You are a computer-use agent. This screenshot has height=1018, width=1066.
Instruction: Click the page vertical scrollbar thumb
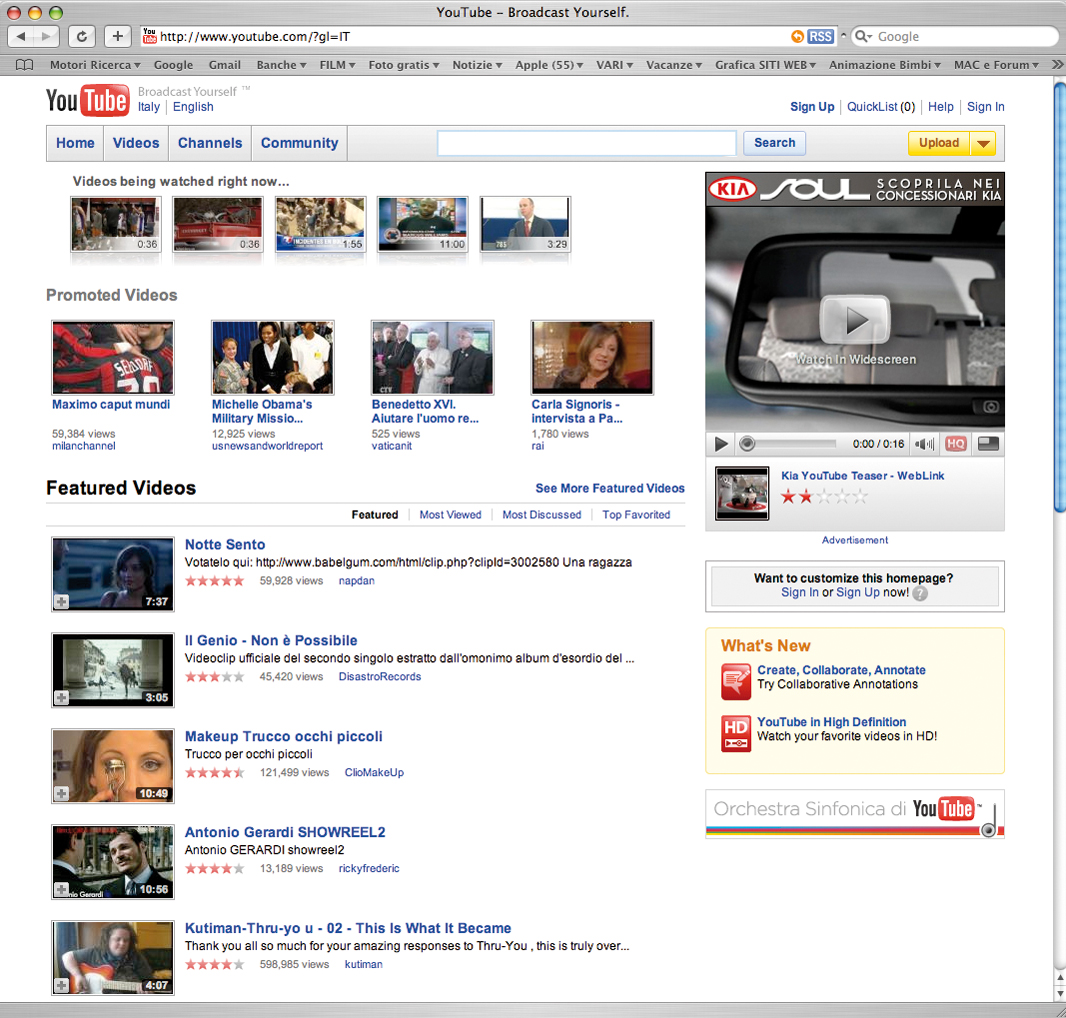click(x=1060, y=297)
